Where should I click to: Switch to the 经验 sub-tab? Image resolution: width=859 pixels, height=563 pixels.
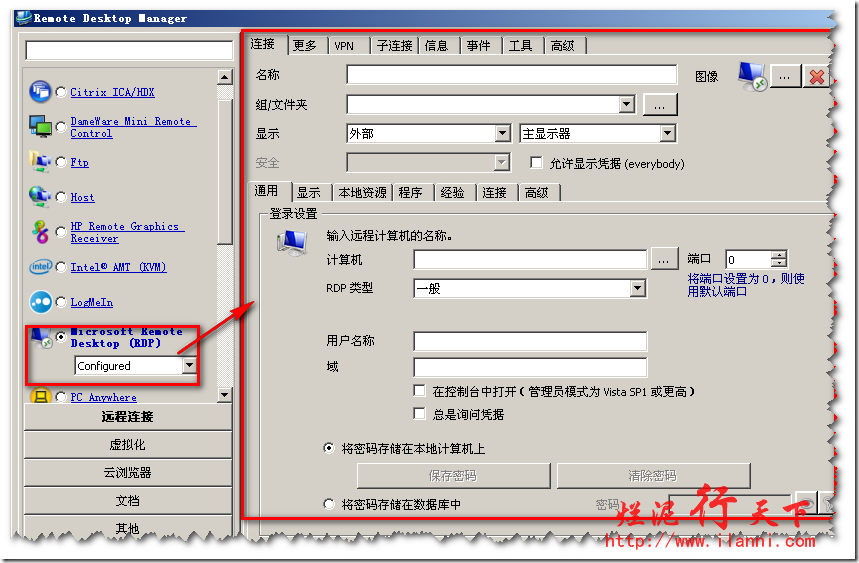click(x=453, y=192)
